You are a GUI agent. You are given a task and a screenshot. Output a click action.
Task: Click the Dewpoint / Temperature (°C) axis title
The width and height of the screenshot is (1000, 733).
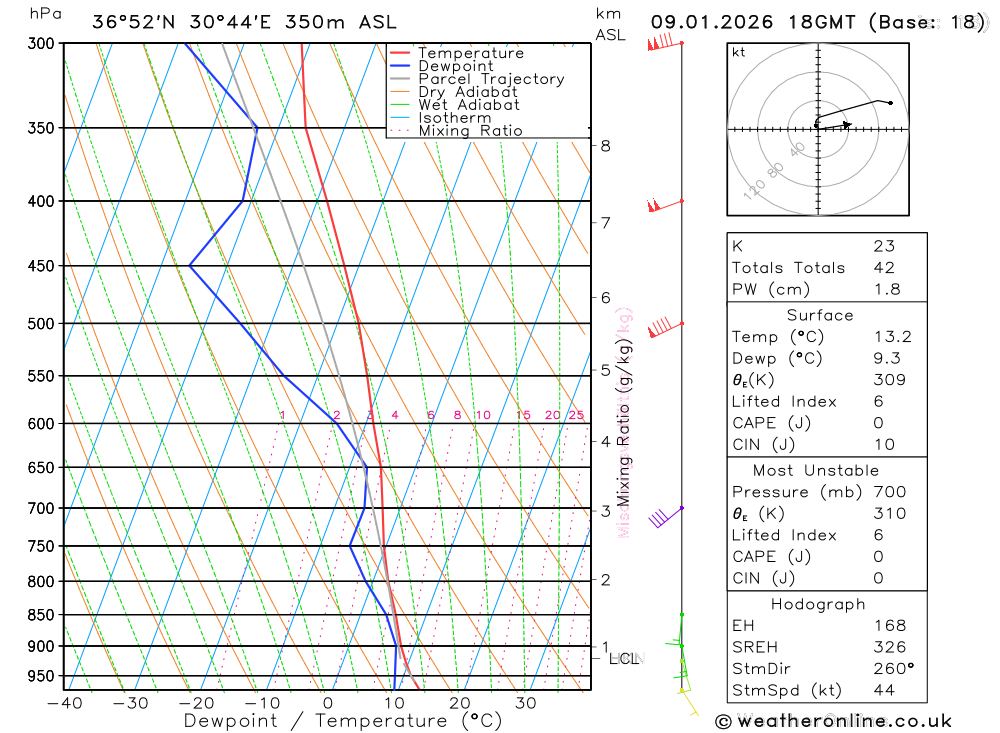click(342, 721)
